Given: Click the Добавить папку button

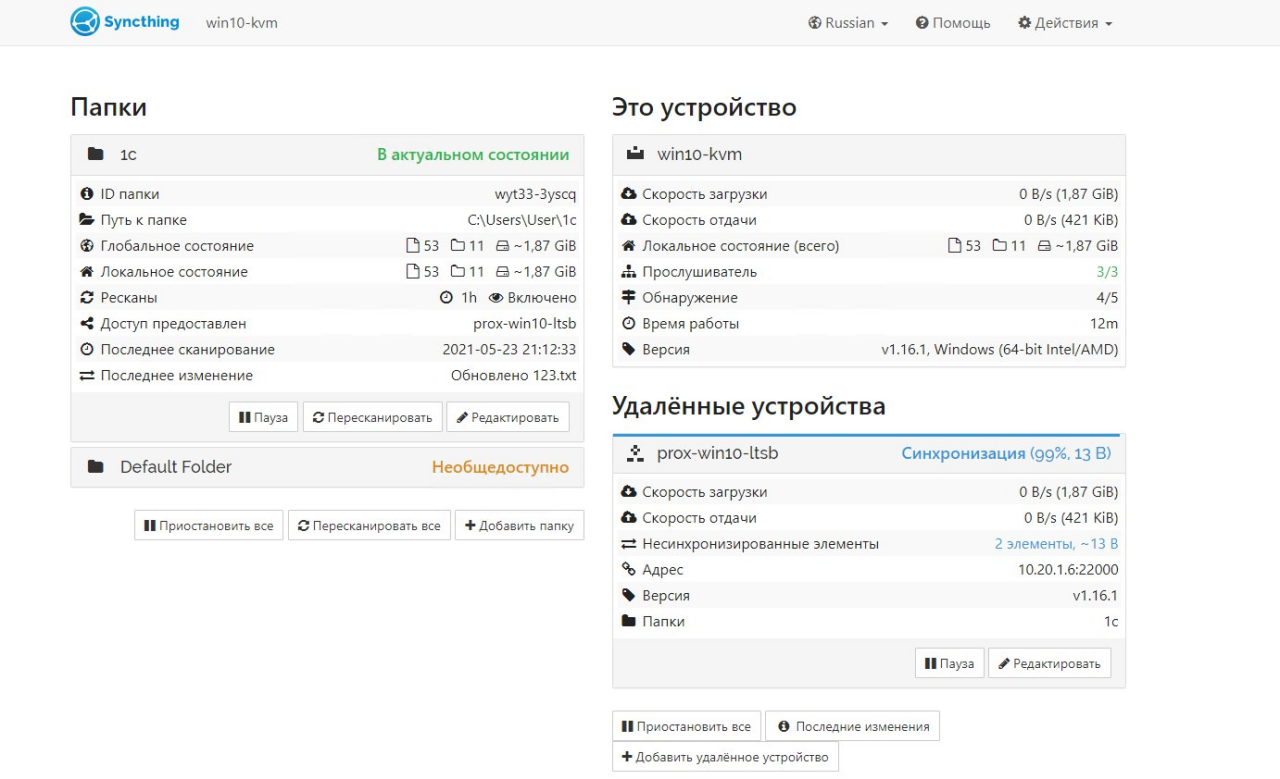Looking at the screenshot, I should pos(519,525).
